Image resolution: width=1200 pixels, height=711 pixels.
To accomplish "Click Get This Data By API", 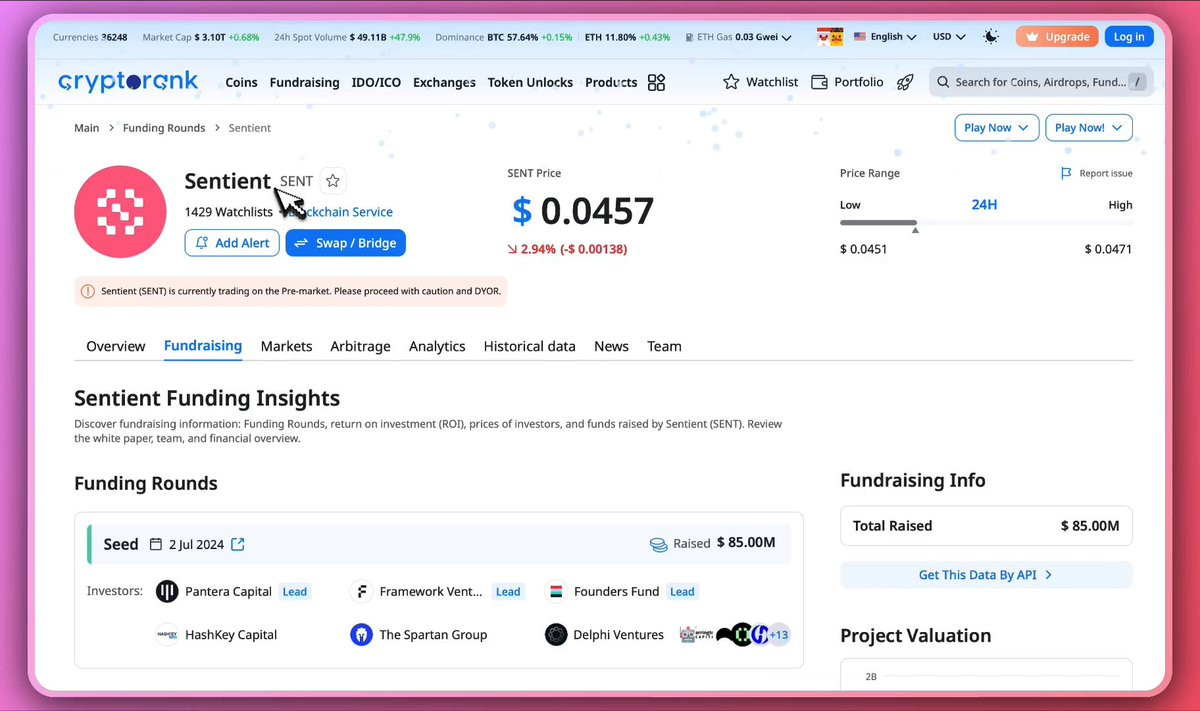I will (986, 575).
